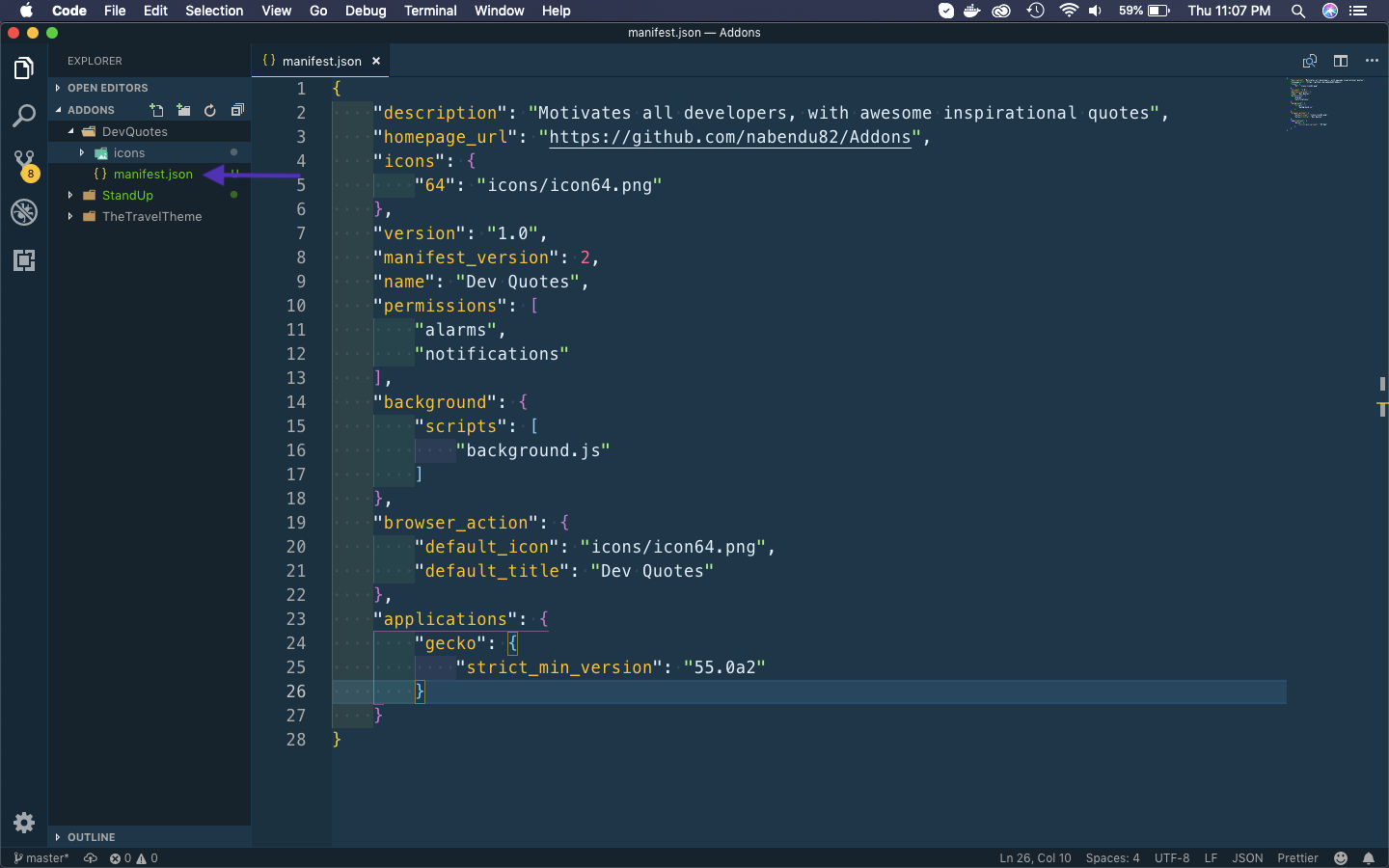1389x868 pixels.
Task: Open Source Control view with 8 changes
Action: pyautogui.click(x=24, y=164)
